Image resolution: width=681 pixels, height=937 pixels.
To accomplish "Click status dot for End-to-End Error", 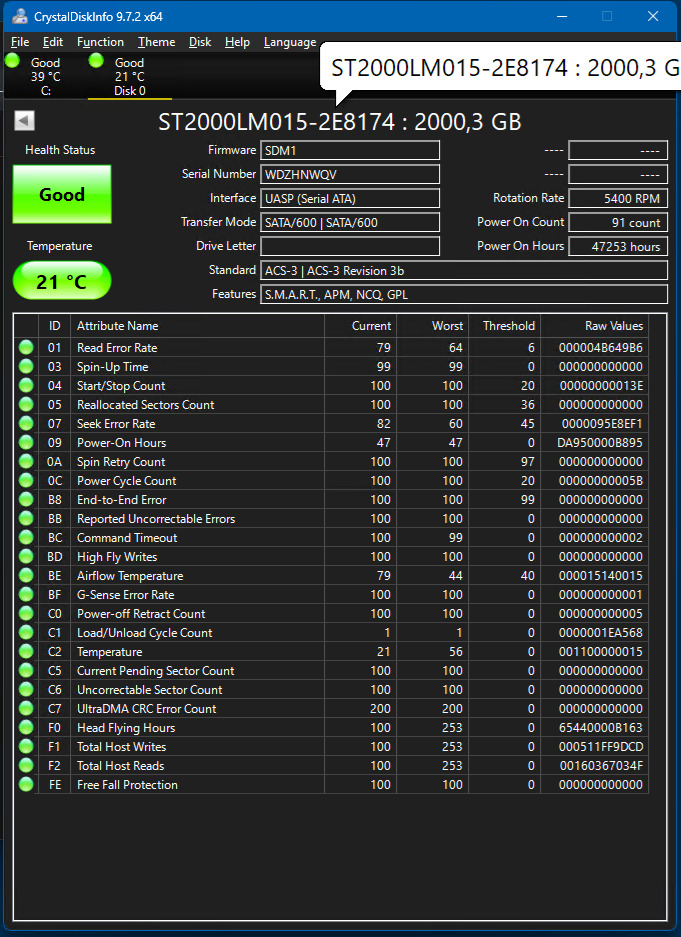I will [26, 500].
